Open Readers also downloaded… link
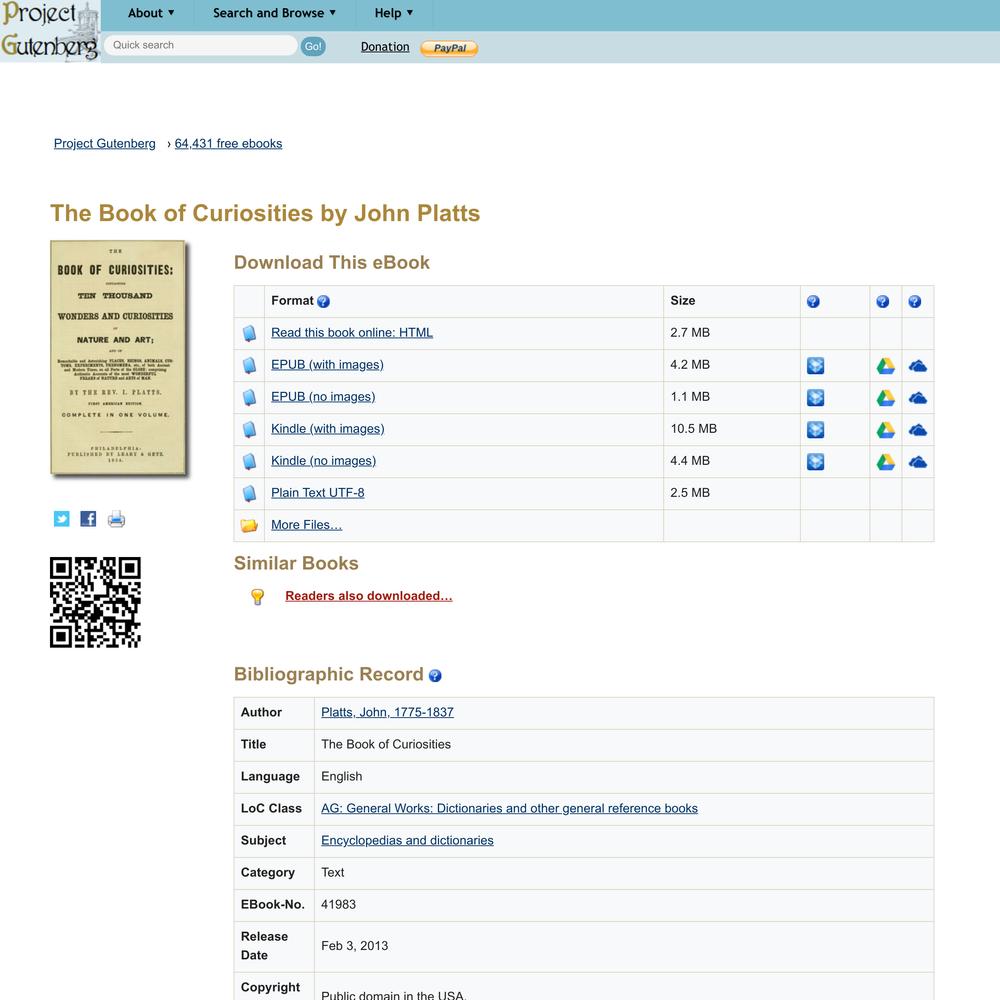This screenshot has width=1000, height=1000. (x=369, y=596)
